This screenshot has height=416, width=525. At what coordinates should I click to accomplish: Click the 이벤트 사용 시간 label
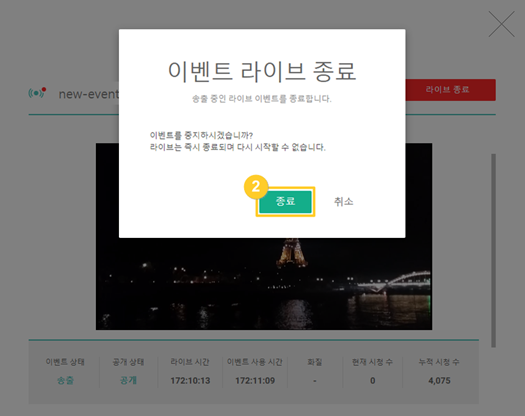(x=255, y=362)
